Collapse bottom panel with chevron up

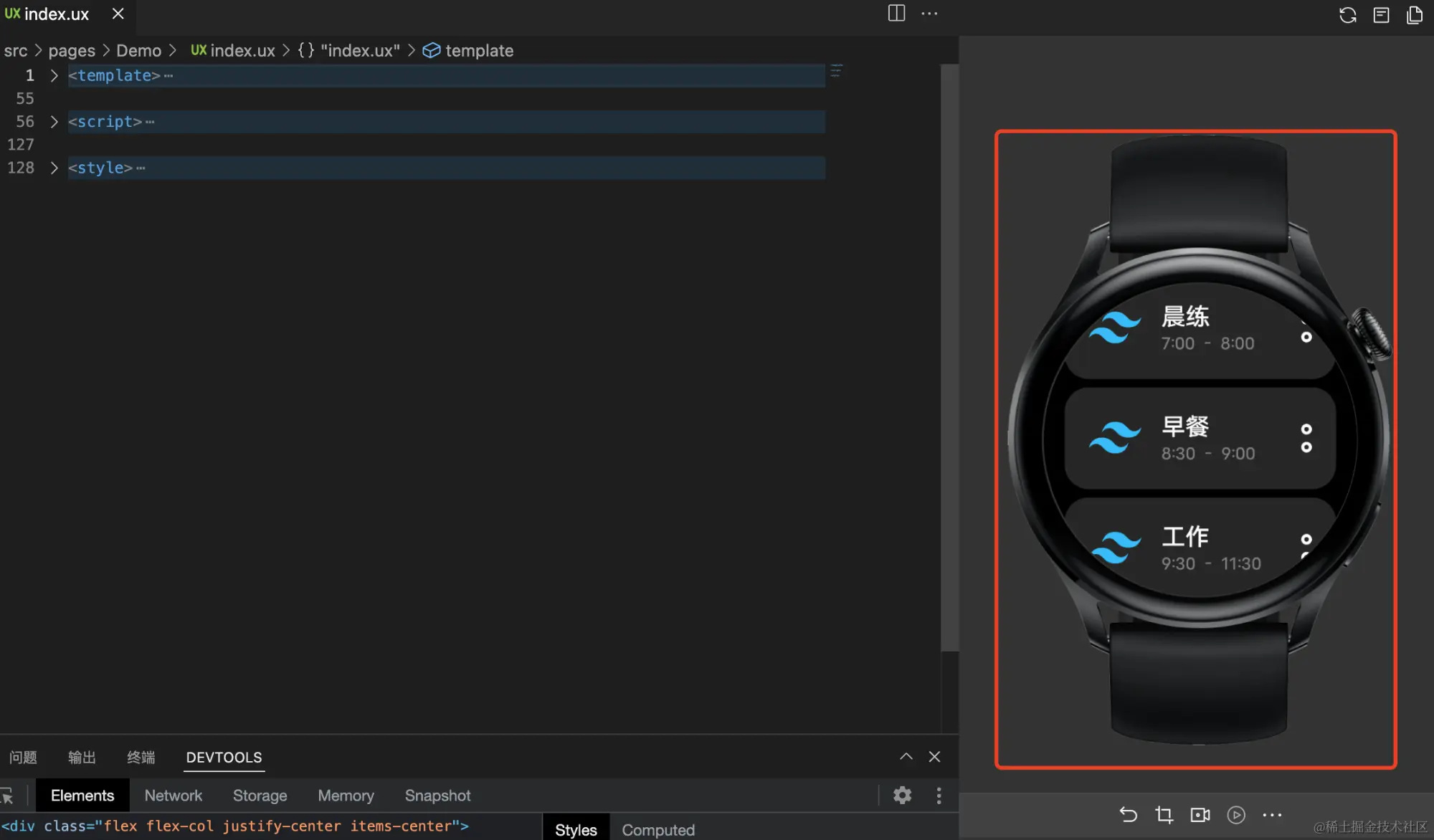[x=906, y=757]
